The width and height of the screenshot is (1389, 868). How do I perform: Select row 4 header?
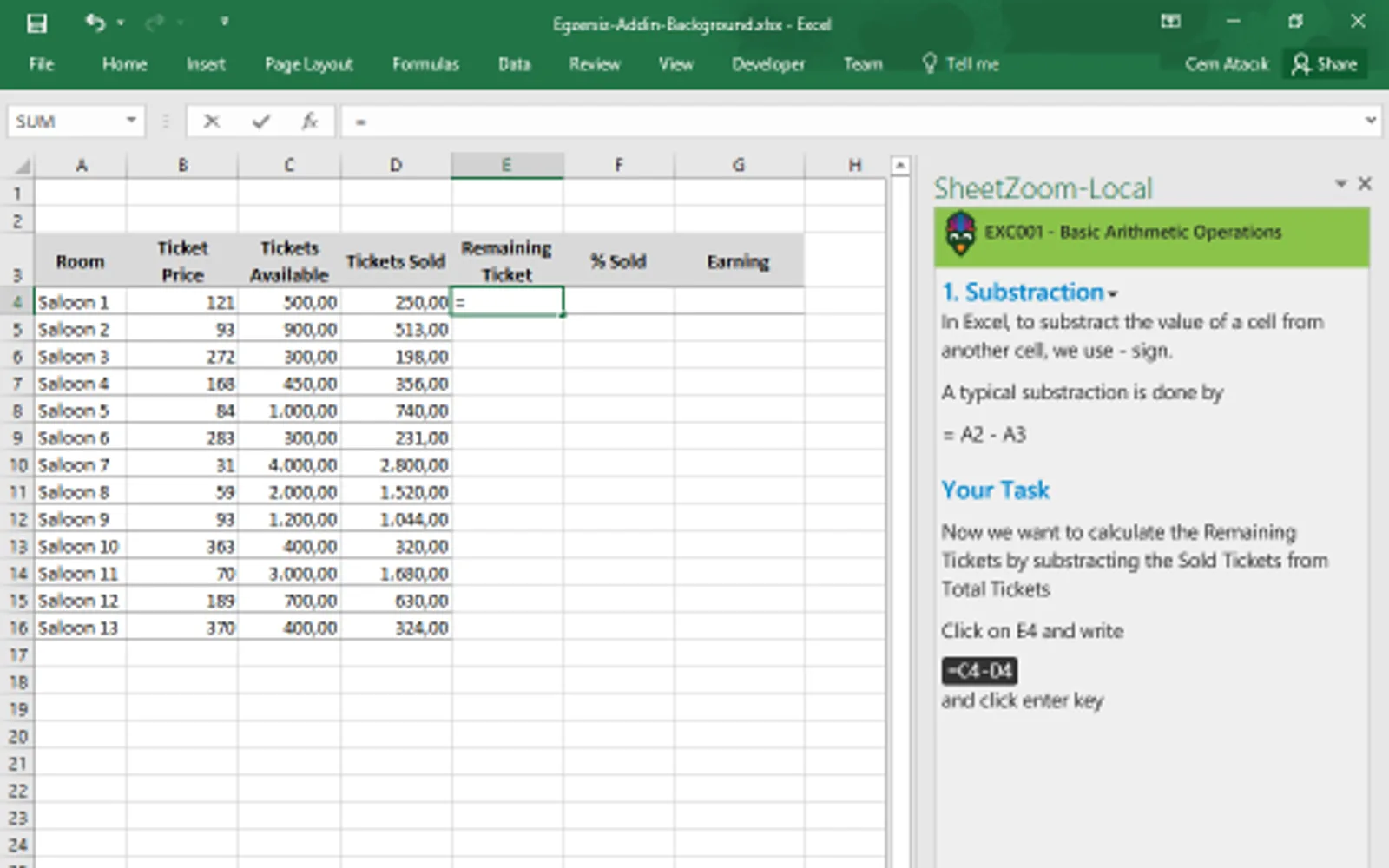[x=17, y=302]
